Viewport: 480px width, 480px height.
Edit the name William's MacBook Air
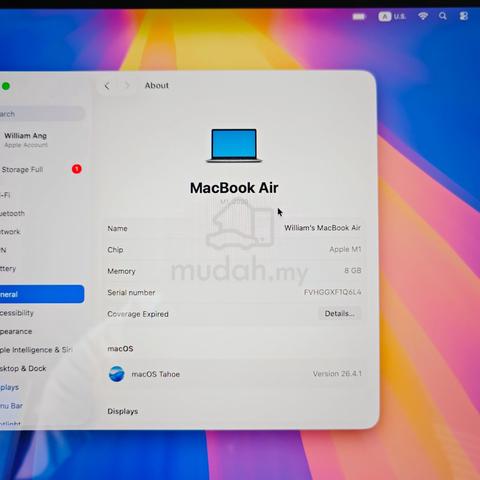[322, 228]
